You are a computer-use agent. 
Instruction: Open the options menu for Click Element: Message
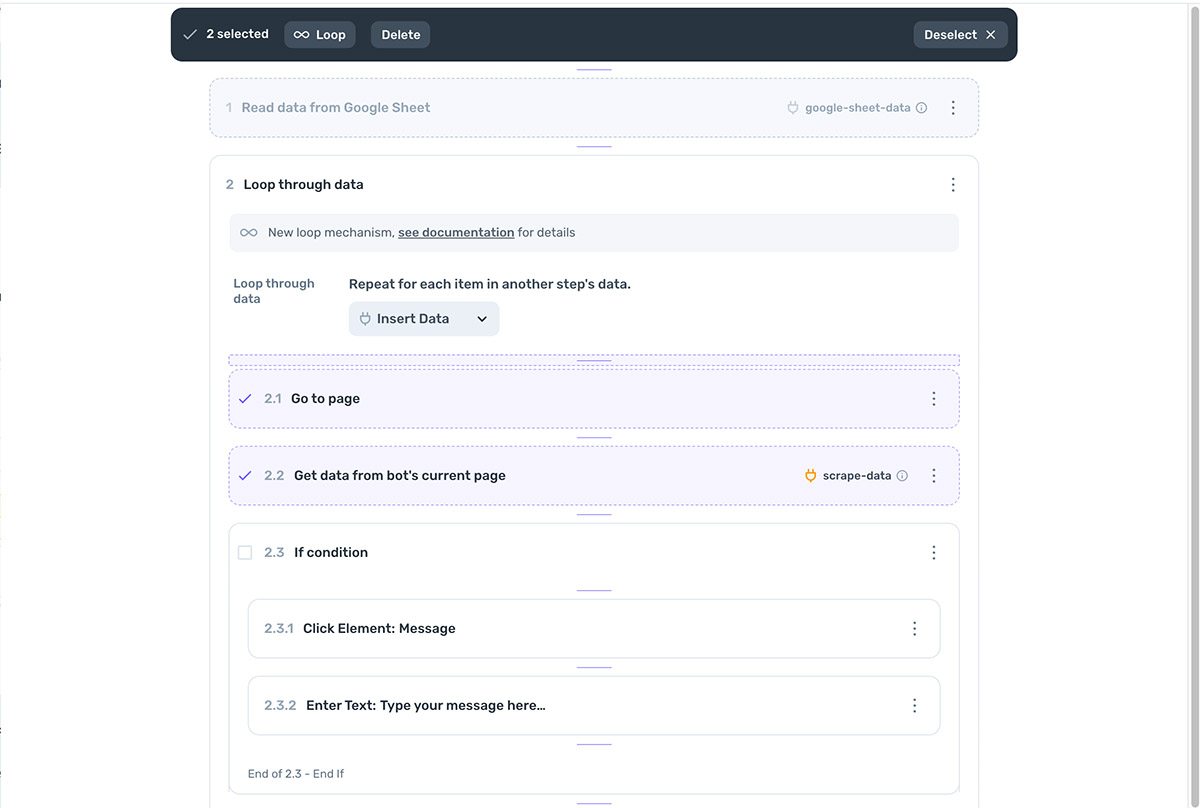pyautogui.click(x=915, y=629)
